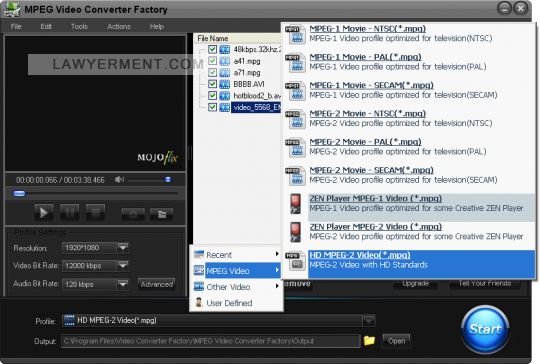Click the Output path field
The width and height of the screenshot is (540, 364).
[210, 341]
